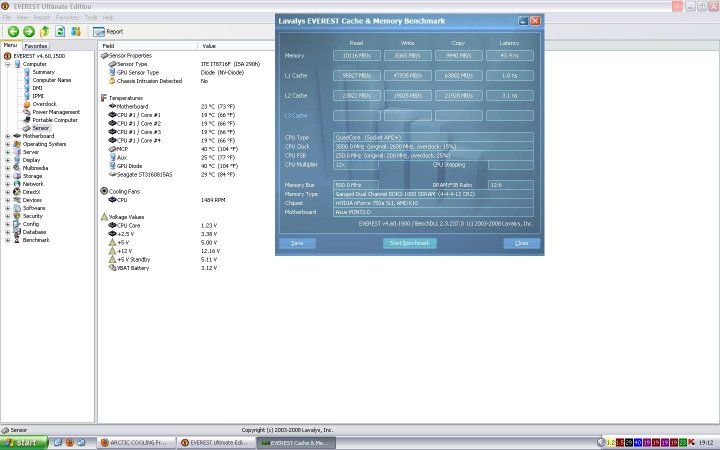Image resolution: width=720 pixels, height=450 pixels.
Task: Select Computer Name in the tree
Action: point(51,80)
